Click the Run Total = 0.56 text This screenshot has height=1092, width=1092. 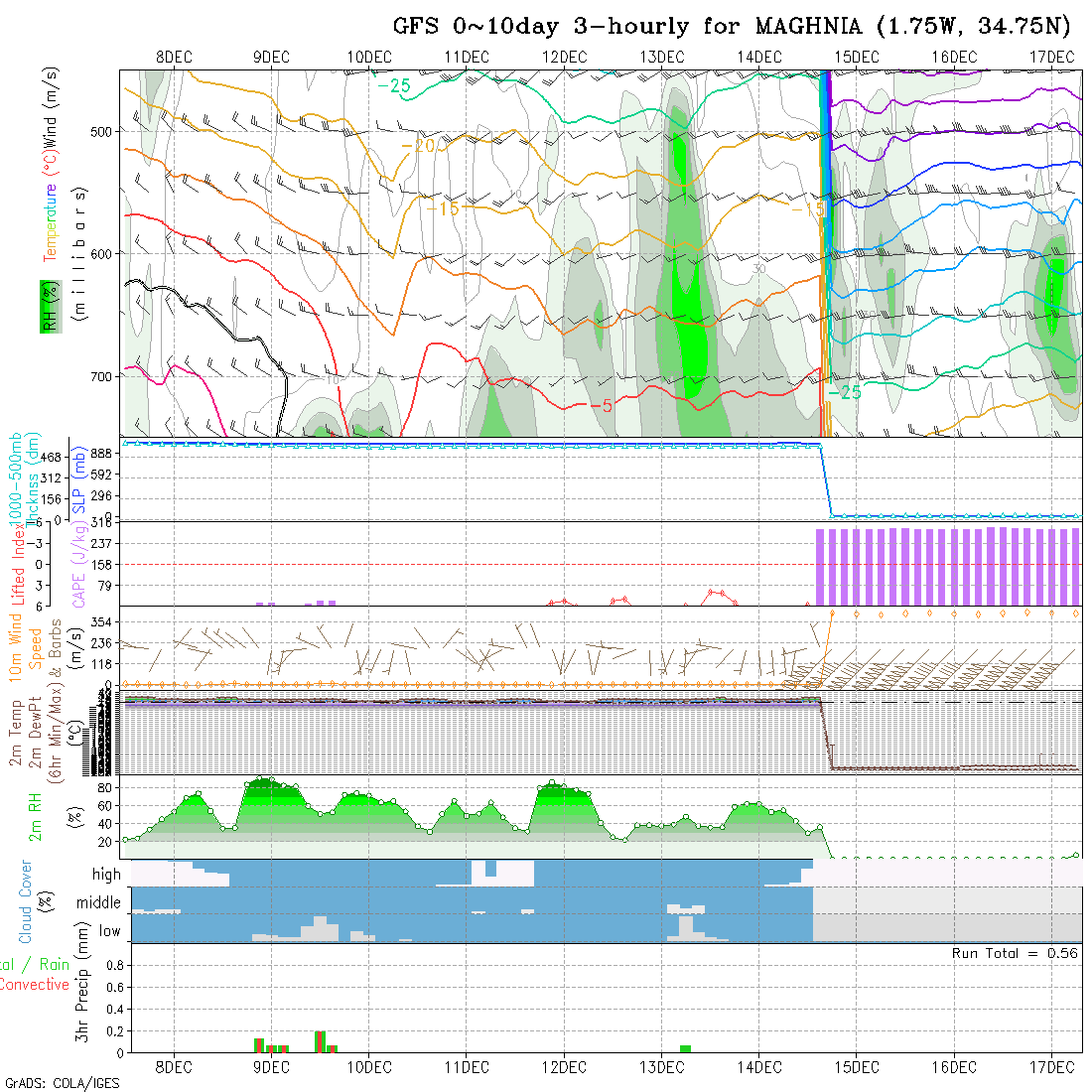pos(1015,953)
